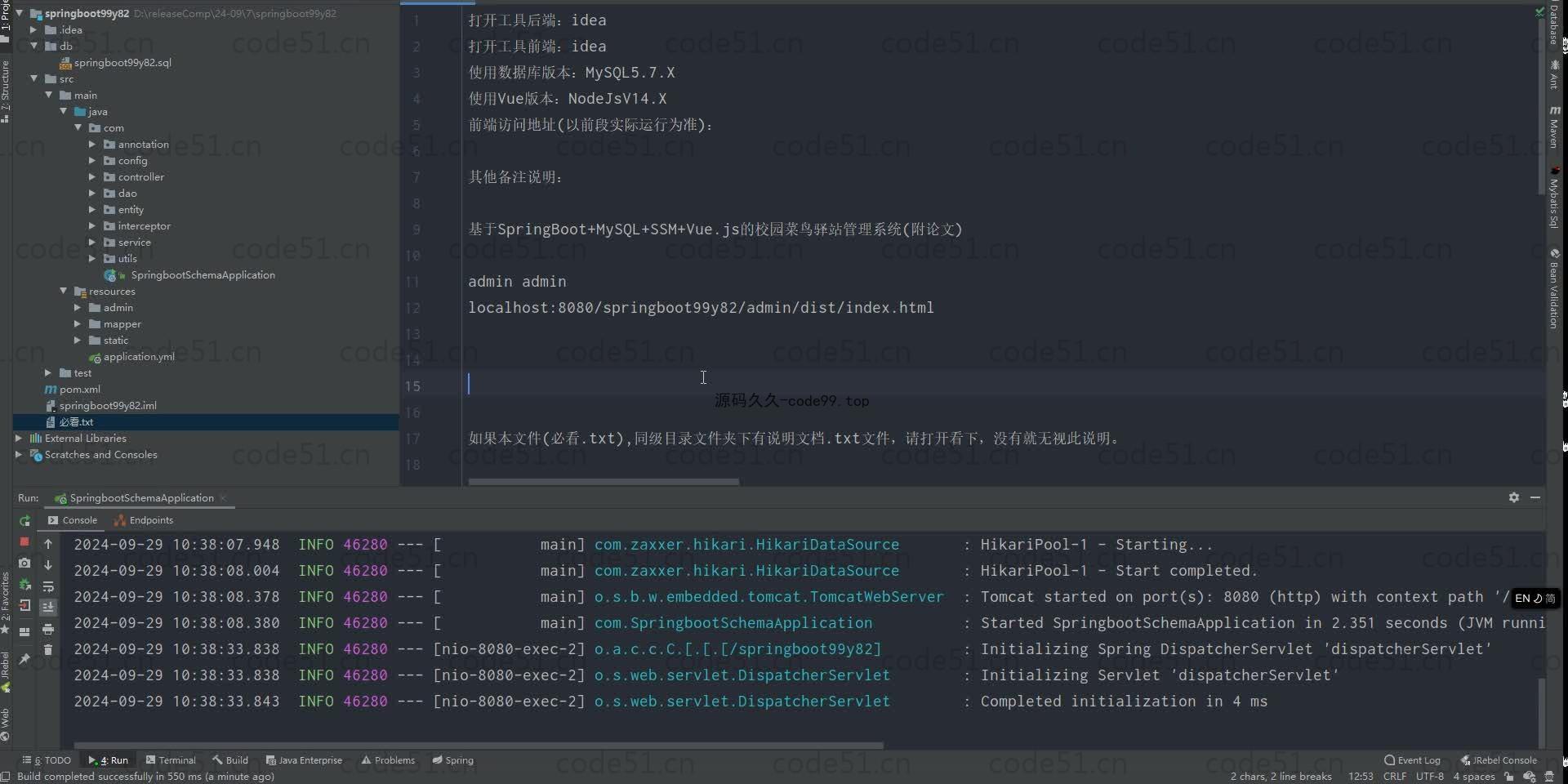Click the Print console output icon
Image resolution: width=1568 pixels, height=784 pixels.
point(48,629)
